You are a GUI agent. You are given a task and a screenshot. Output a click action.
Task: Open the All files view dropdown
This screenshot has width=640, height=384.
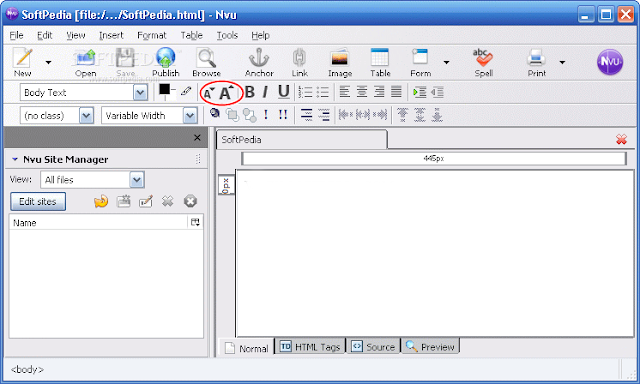coord(137,180)
